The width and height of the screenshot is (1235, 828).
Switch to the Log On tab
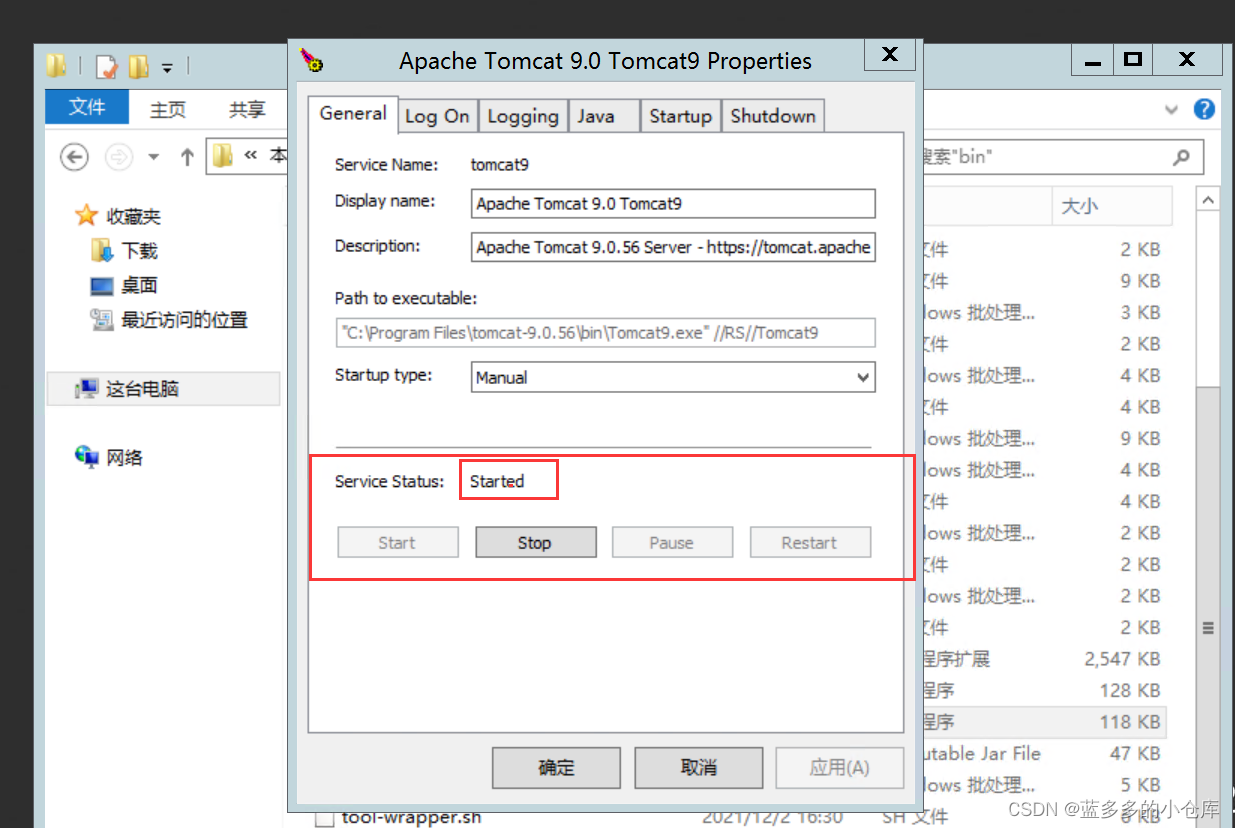click(437, 116)
